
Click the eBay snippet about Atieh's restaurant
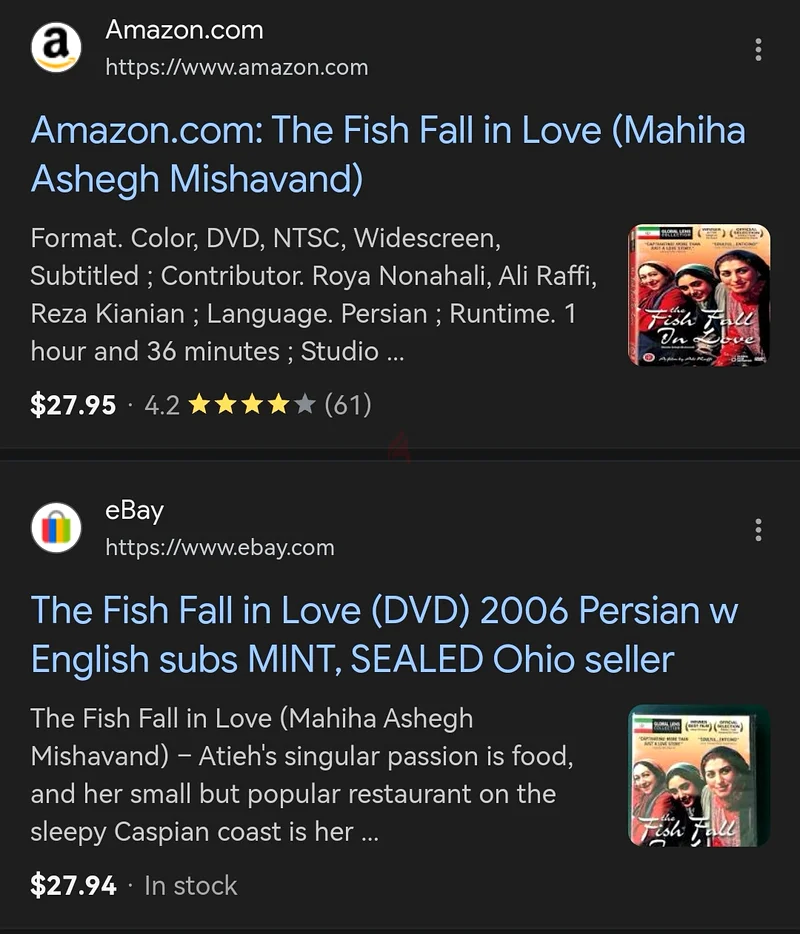(x=301, y=775)
